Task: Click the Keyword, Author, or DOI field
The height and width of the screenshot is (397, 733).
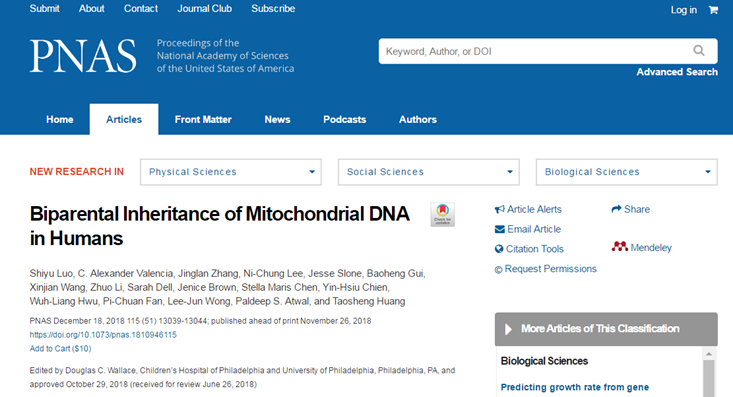Action: click(x=535, y=51)
